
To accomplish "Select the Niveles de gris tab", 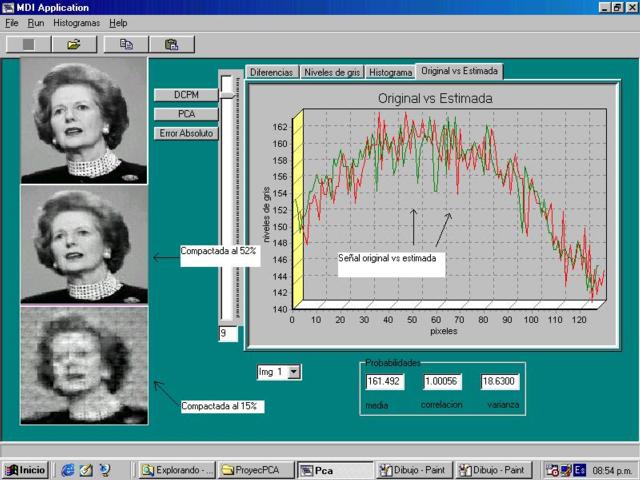I will pyautogui.click(x=332, y=72).
